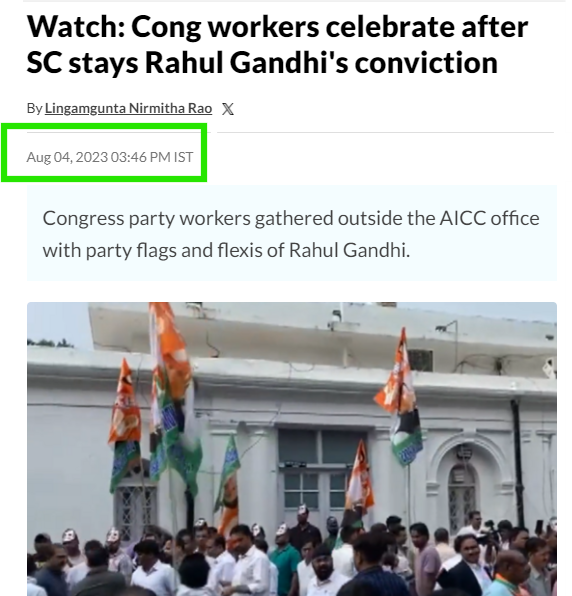Click the light-blue article summary box

pyautogui.click(x=292, y=233)
